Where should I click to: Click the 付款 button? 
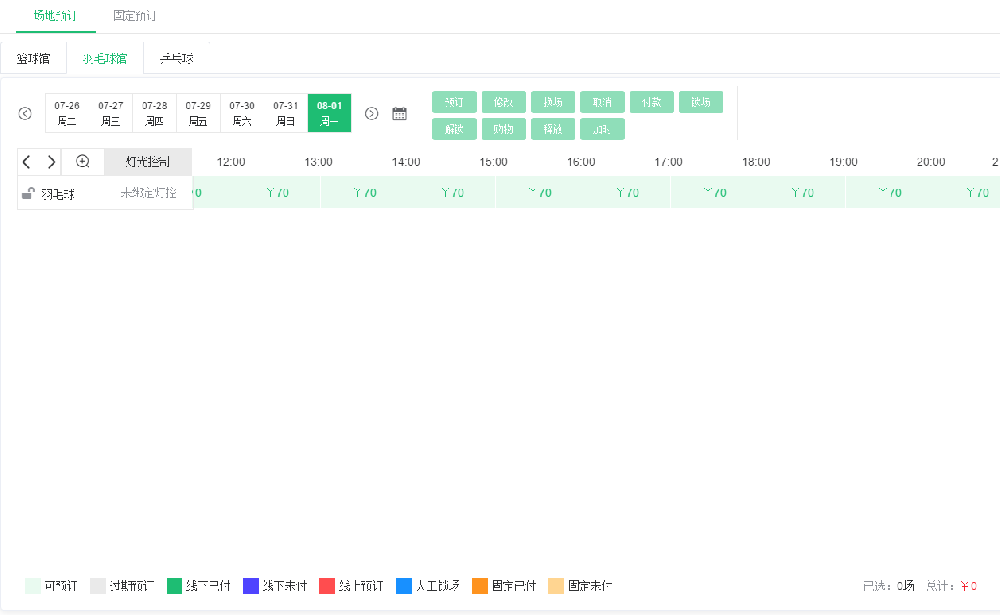(651, 102)
